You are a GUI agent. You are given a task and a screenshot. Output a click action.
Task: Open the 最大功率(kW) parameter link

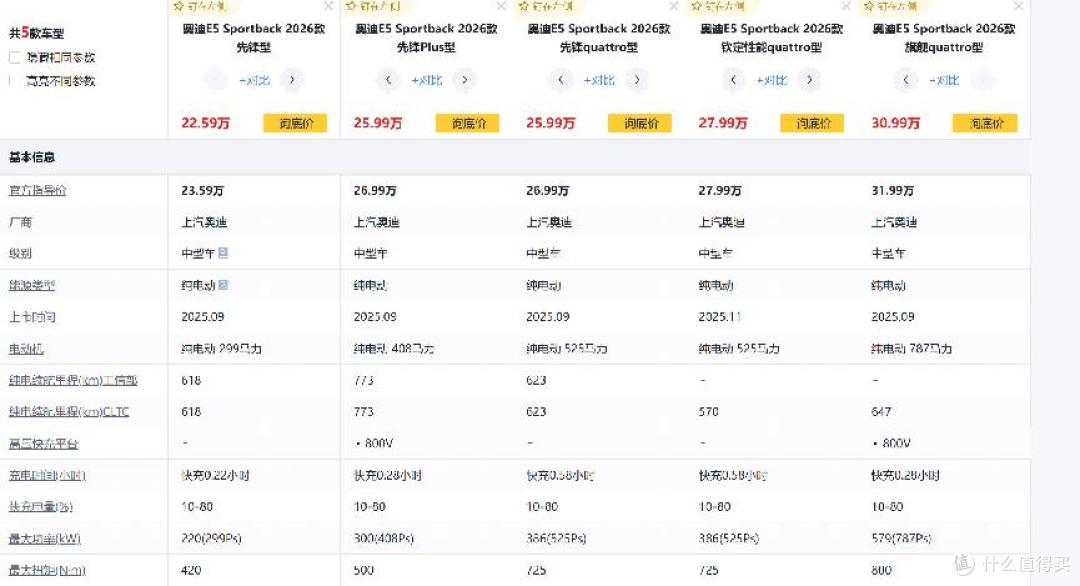[x=45, y=538]
